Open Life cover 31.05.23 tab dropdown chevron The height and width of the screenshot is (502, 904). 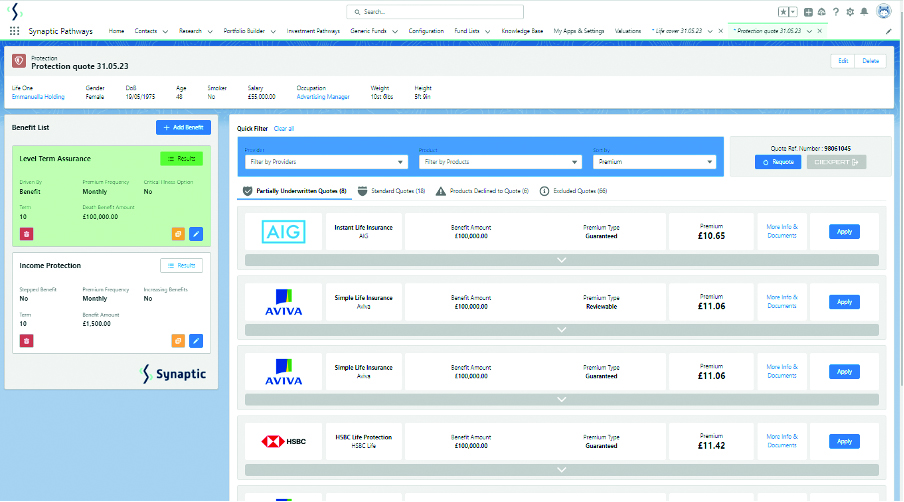(x=710, y=31)
